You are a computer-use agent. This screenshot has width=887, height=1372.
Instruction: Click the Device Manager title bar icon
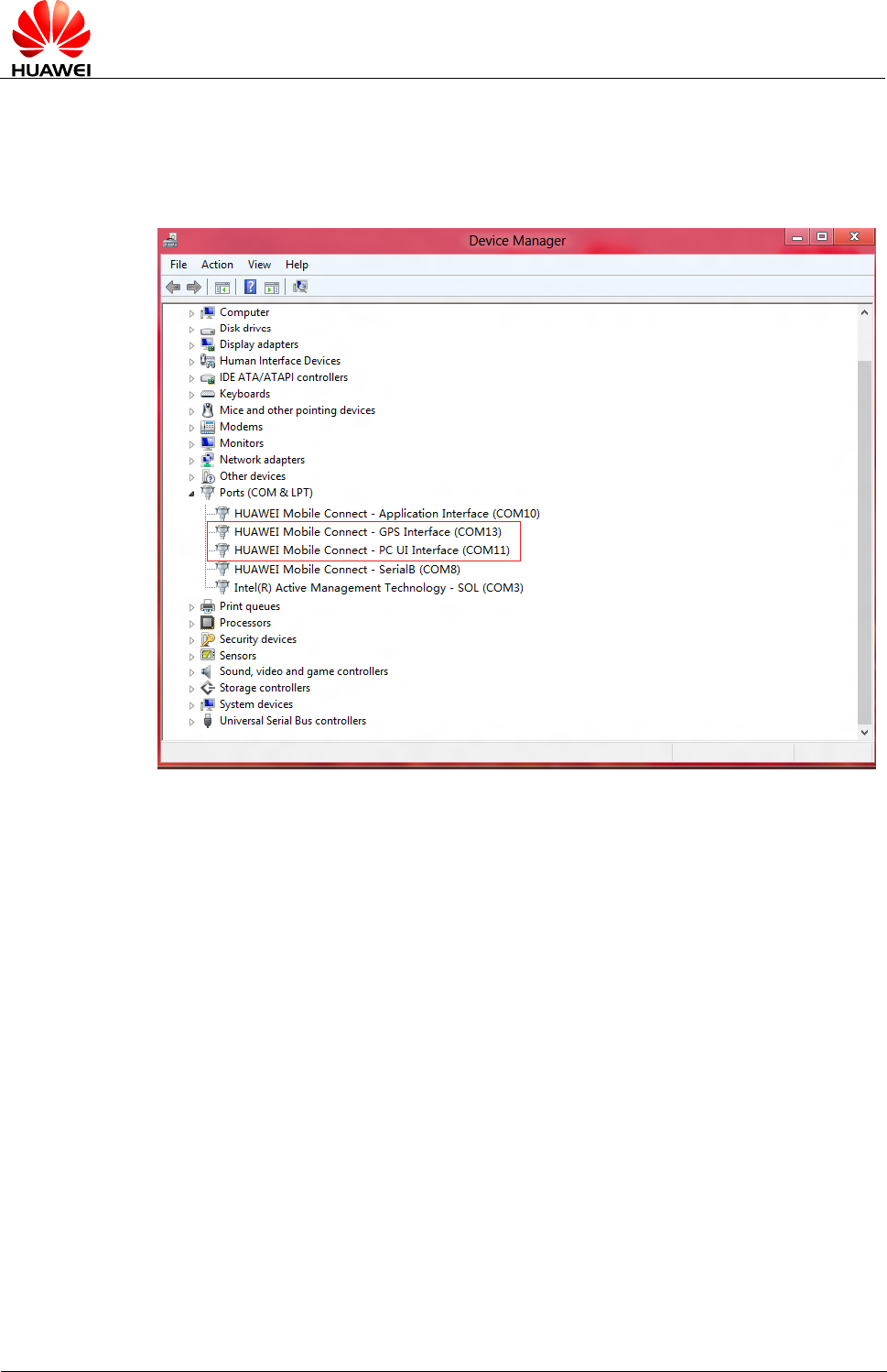coord(169,240)
